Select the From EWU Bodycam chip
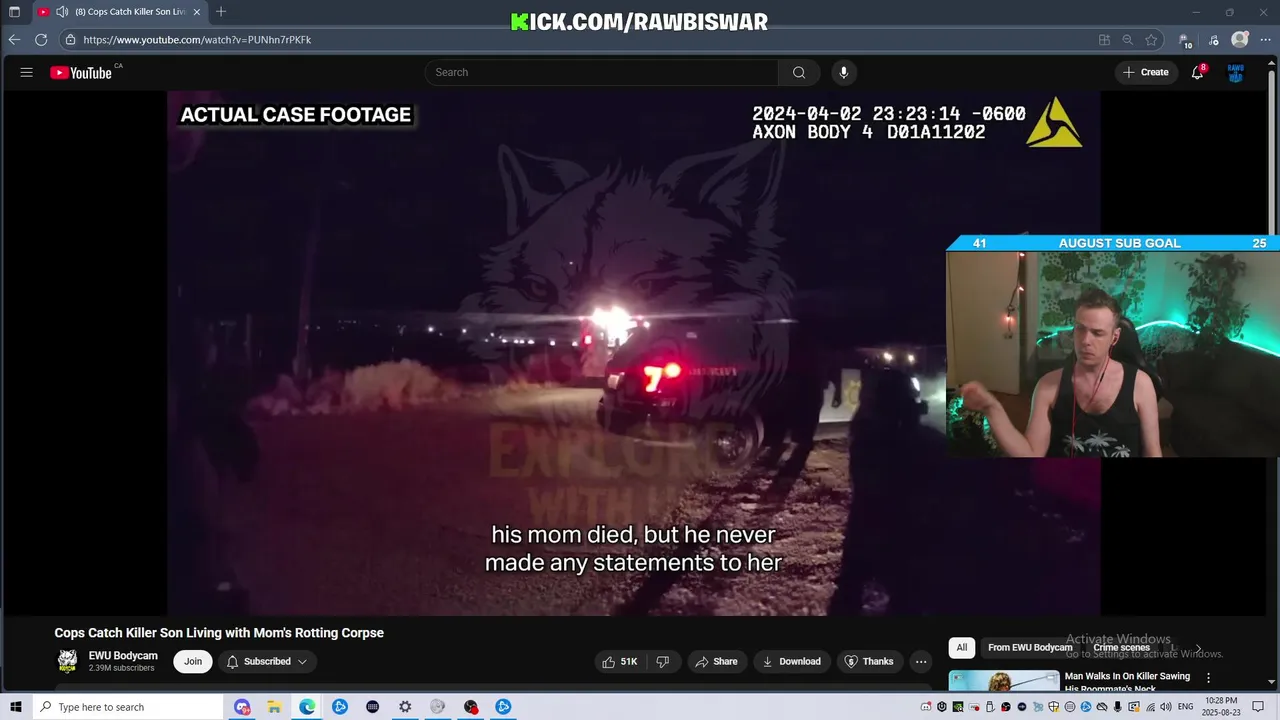This screenshot has width=1280, height=720. pos(1030,647)
